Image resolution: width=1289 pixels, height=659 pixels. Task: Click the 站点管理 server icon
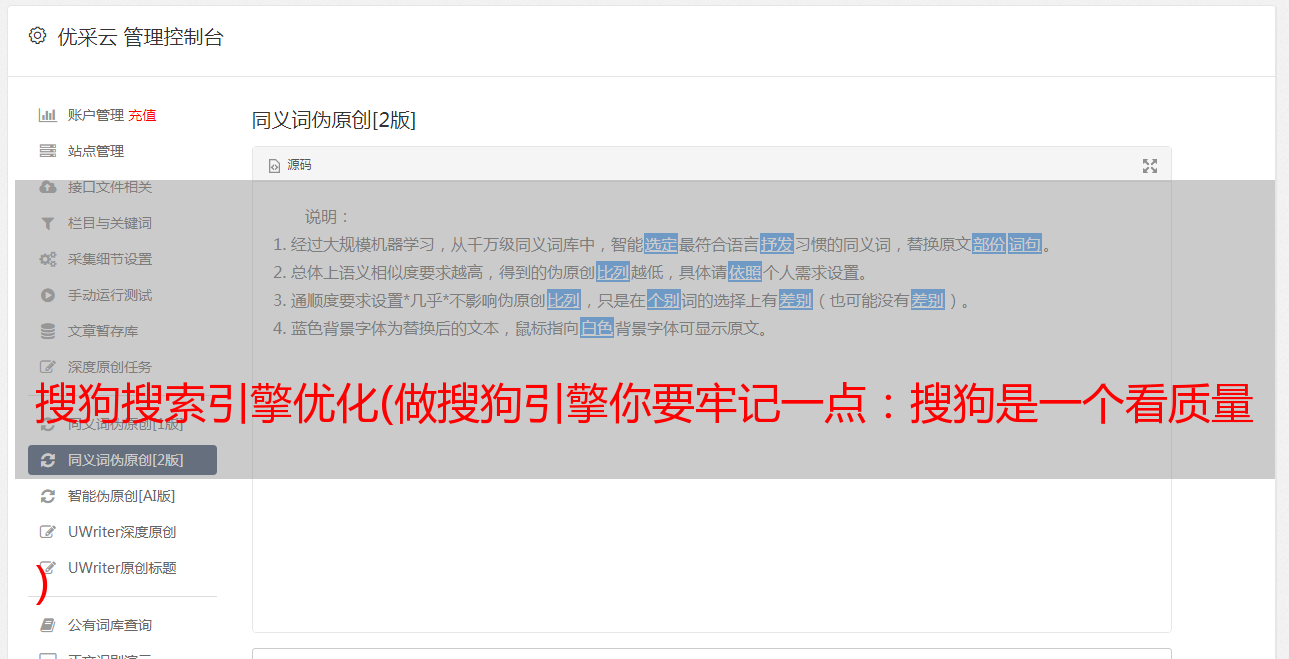(x=47, y=151)
